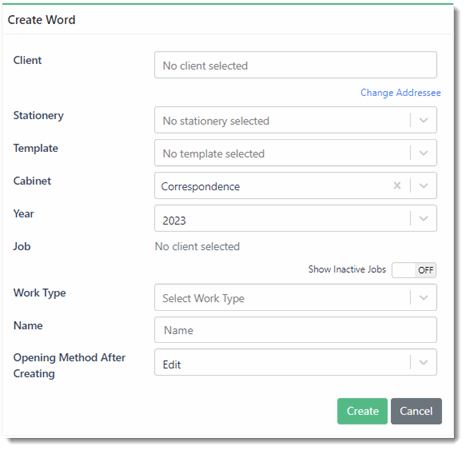Viewport: 466px width, 450px height.
Task: Open the Opening Method dropdown chevron
Action: click(x=423, y=362)
